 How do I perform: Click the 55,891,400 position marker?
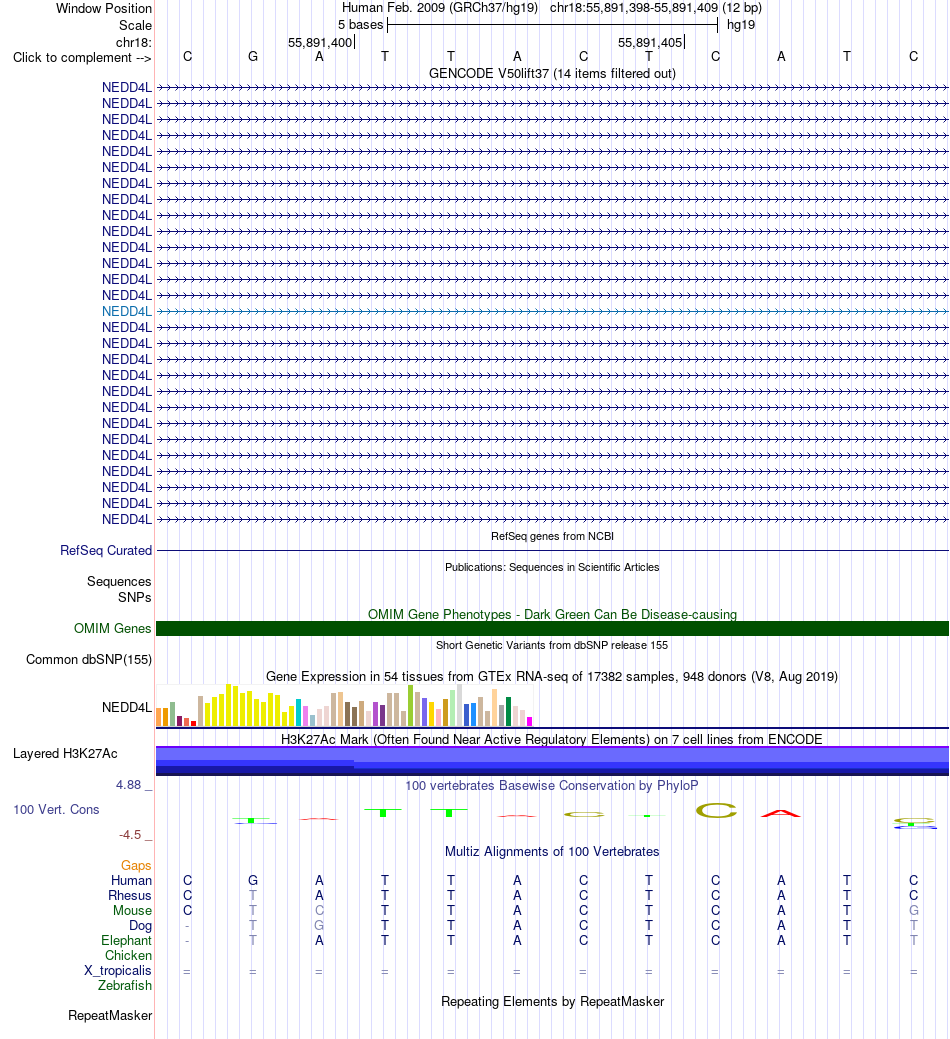320,42
